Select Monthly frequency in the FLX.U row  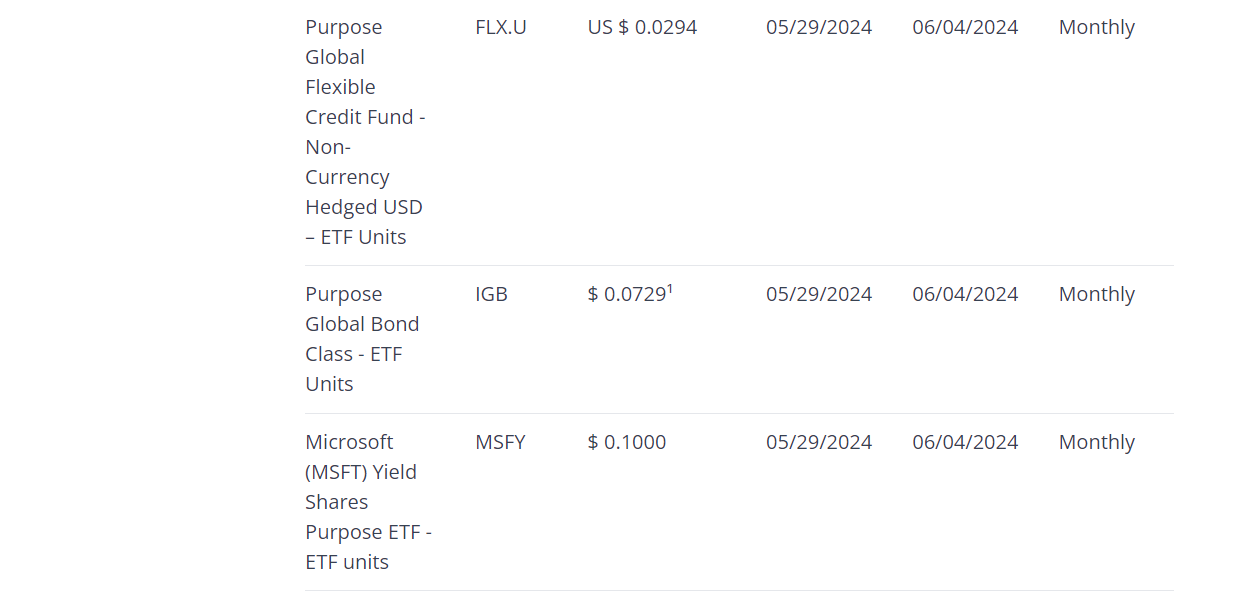[x=1096, y=27]
